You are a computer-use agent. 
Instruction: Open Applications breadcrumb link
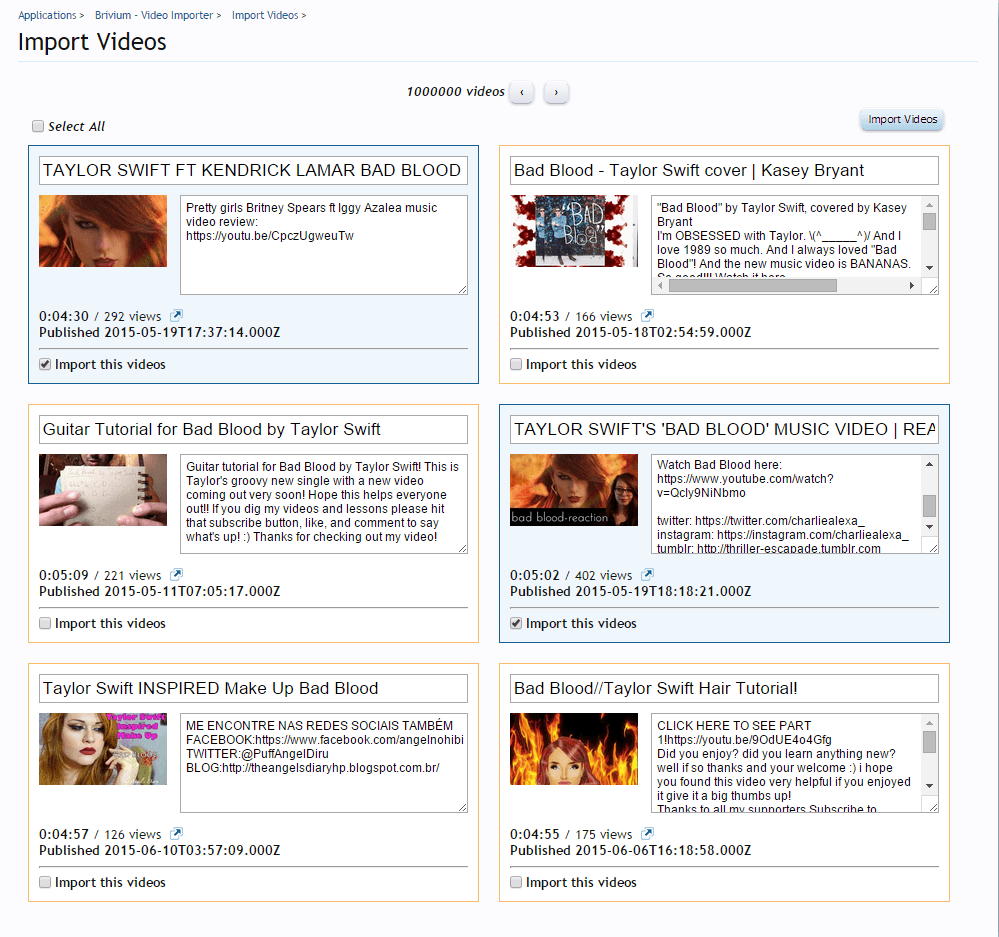(47, 15)
